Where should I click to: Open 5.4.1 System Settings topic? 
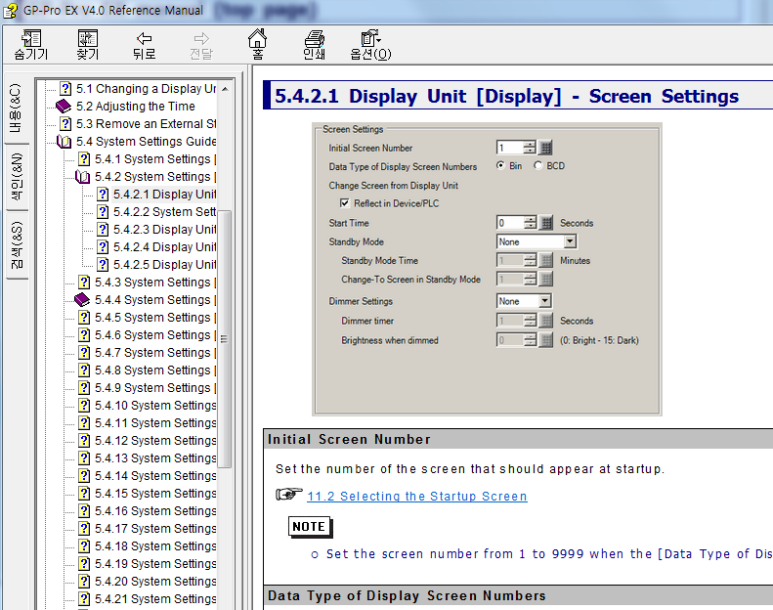tap(155, 159)
